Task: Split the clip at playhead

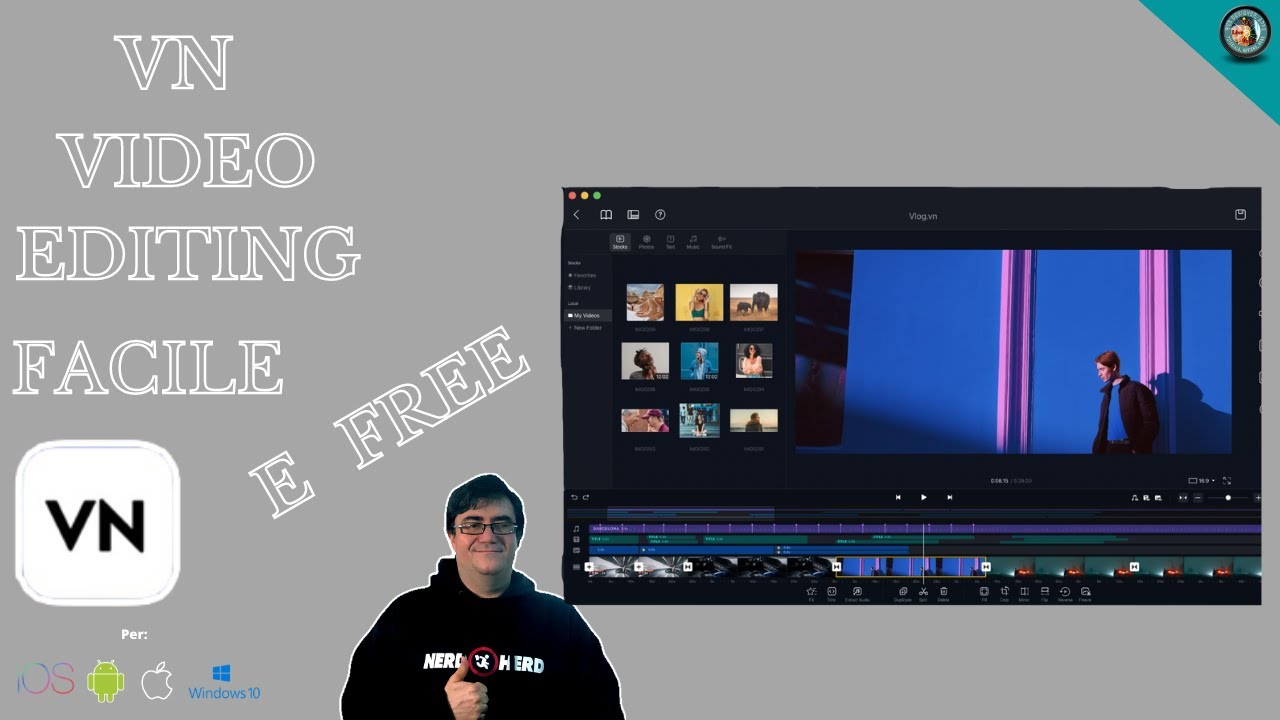Action: pyautogui.click(x=923, y=594)
